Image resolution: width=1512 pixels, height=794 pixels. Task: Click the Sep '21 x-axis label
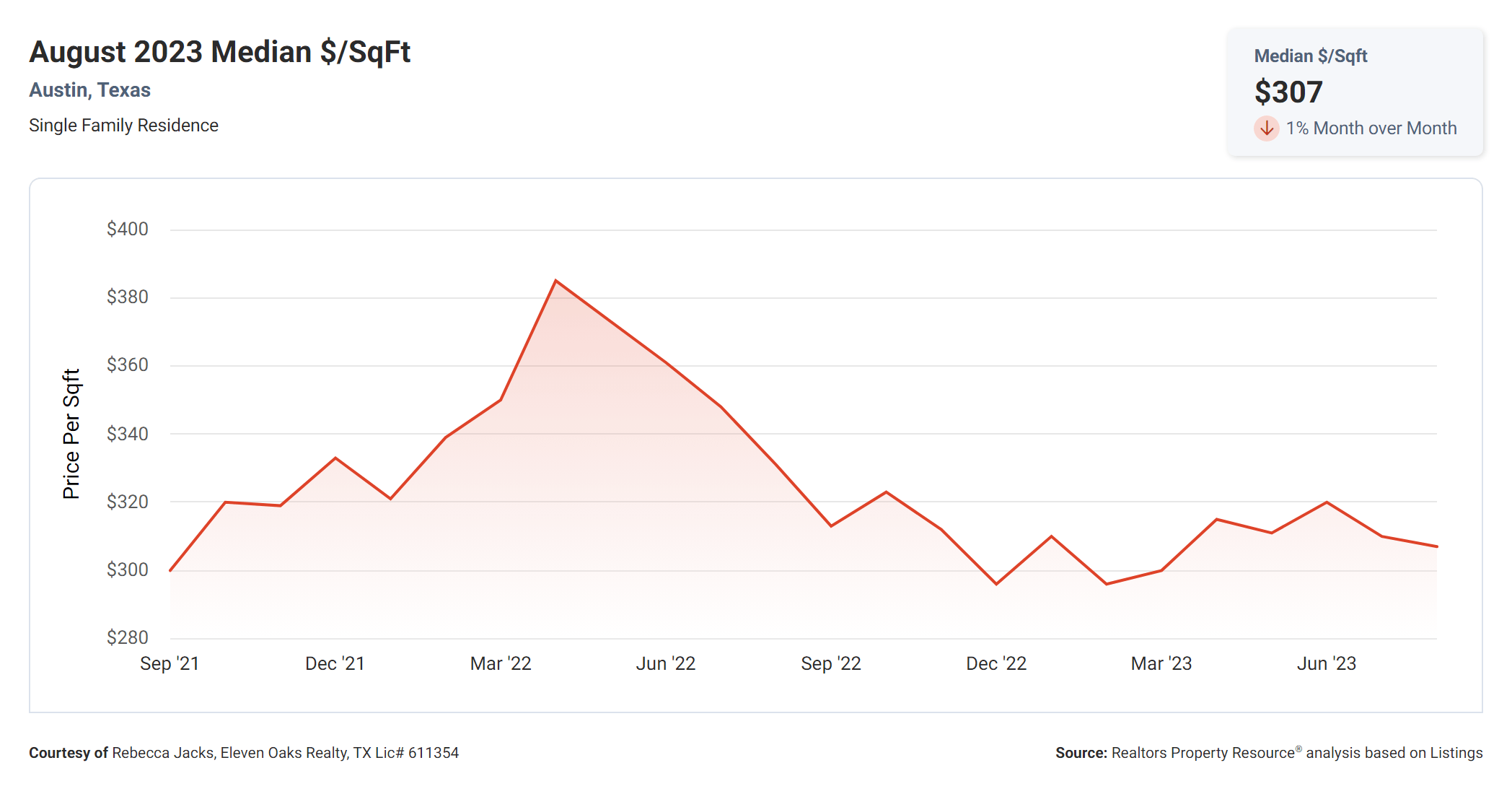pyautogui.click(x=170, y=663)
